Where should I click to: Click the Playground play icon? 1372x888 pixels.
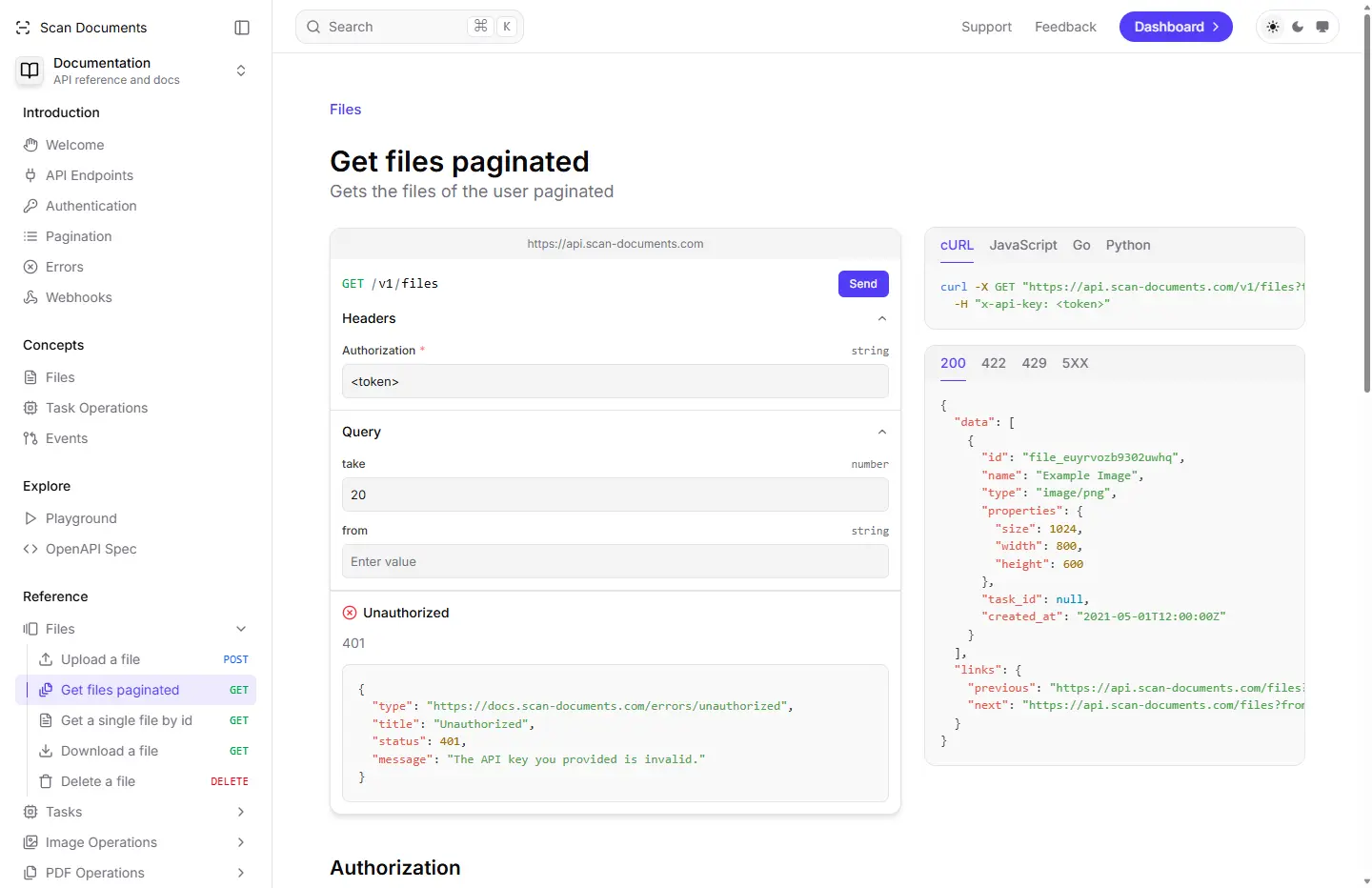pyautogui.click(x=30, y=518)
